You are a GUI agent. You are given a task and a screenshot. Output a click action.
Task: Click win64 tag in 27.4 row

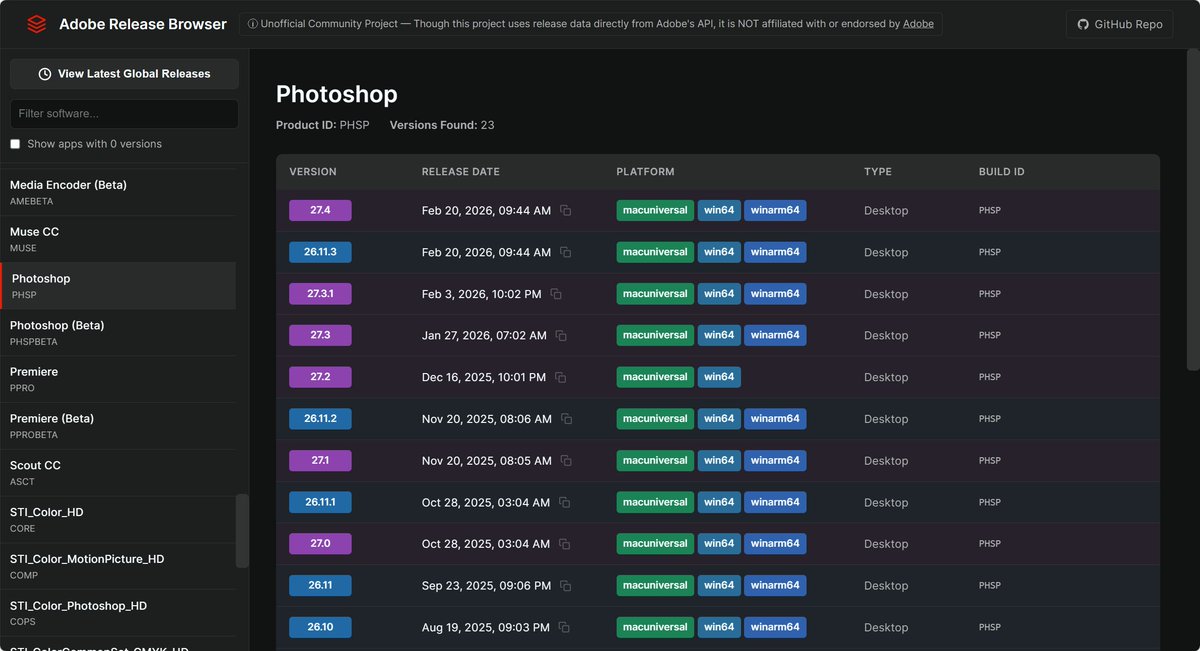[x=719, y=210]
